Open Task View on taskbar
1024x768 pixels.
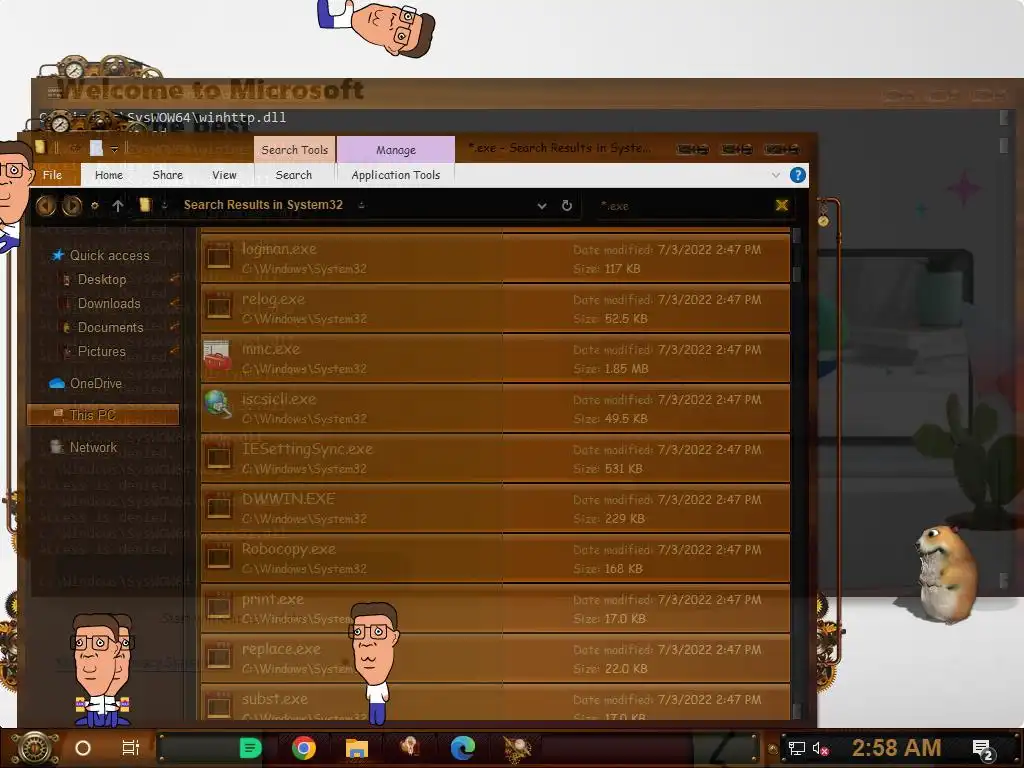[x=131, y=748]
